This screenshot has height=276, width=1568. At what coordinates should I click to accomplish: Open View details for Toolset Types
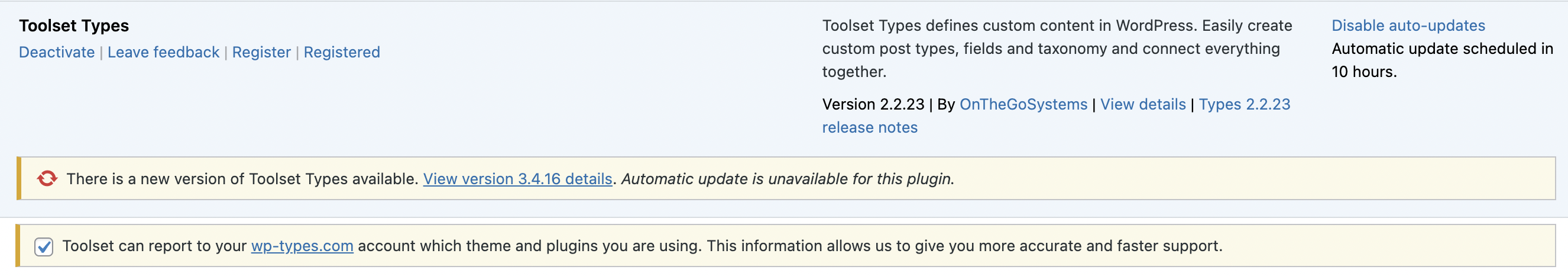(x=1142, y=105)
